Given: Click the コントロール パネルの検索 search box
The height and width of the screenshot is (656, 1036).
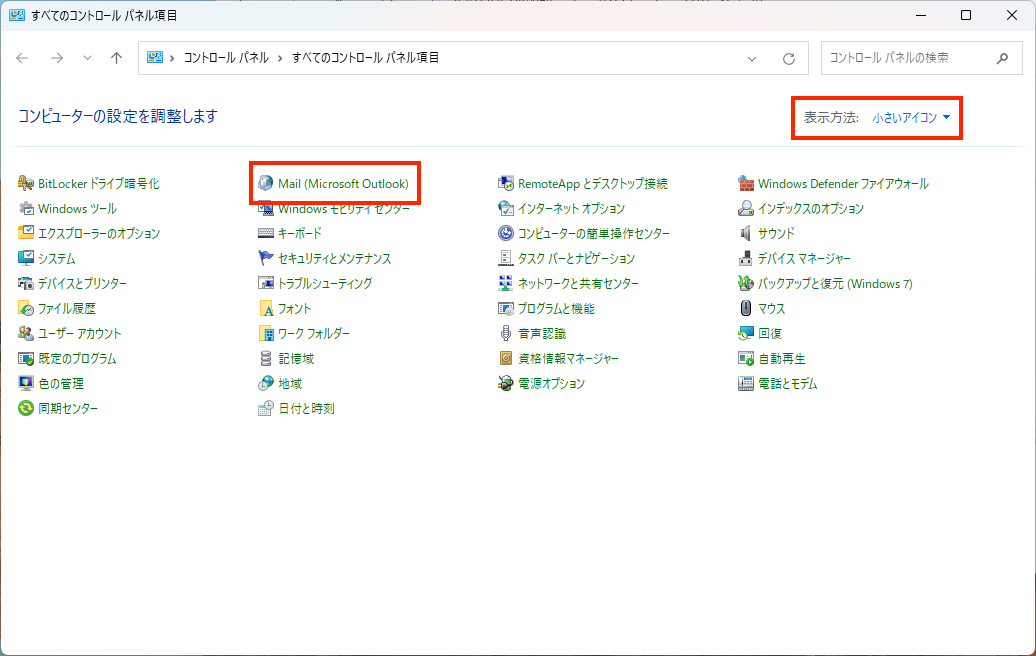Looking at the screenshot, I should [x=905, y=58].
